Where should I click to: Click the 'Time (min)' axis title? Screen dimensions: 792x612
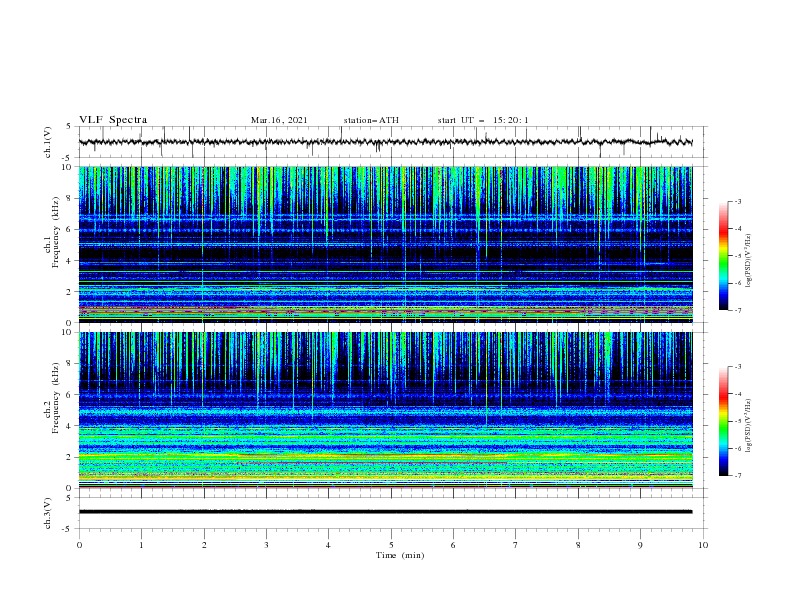coord(400,555)
